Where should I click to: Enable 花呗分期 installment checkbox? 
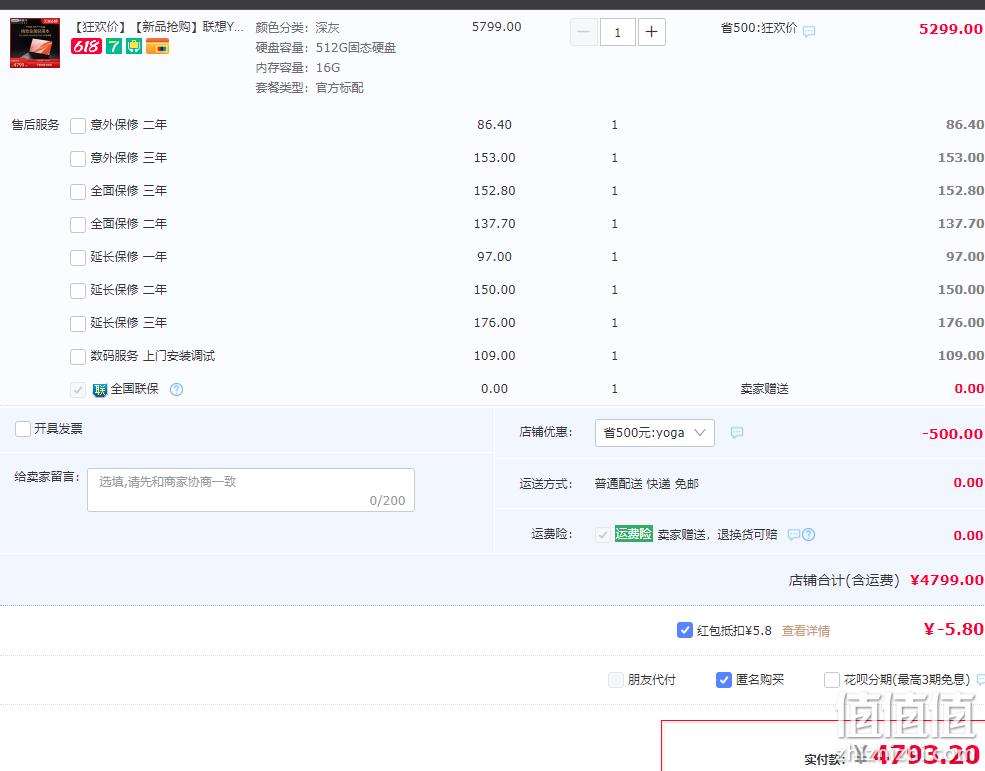(x=832, y=679)
